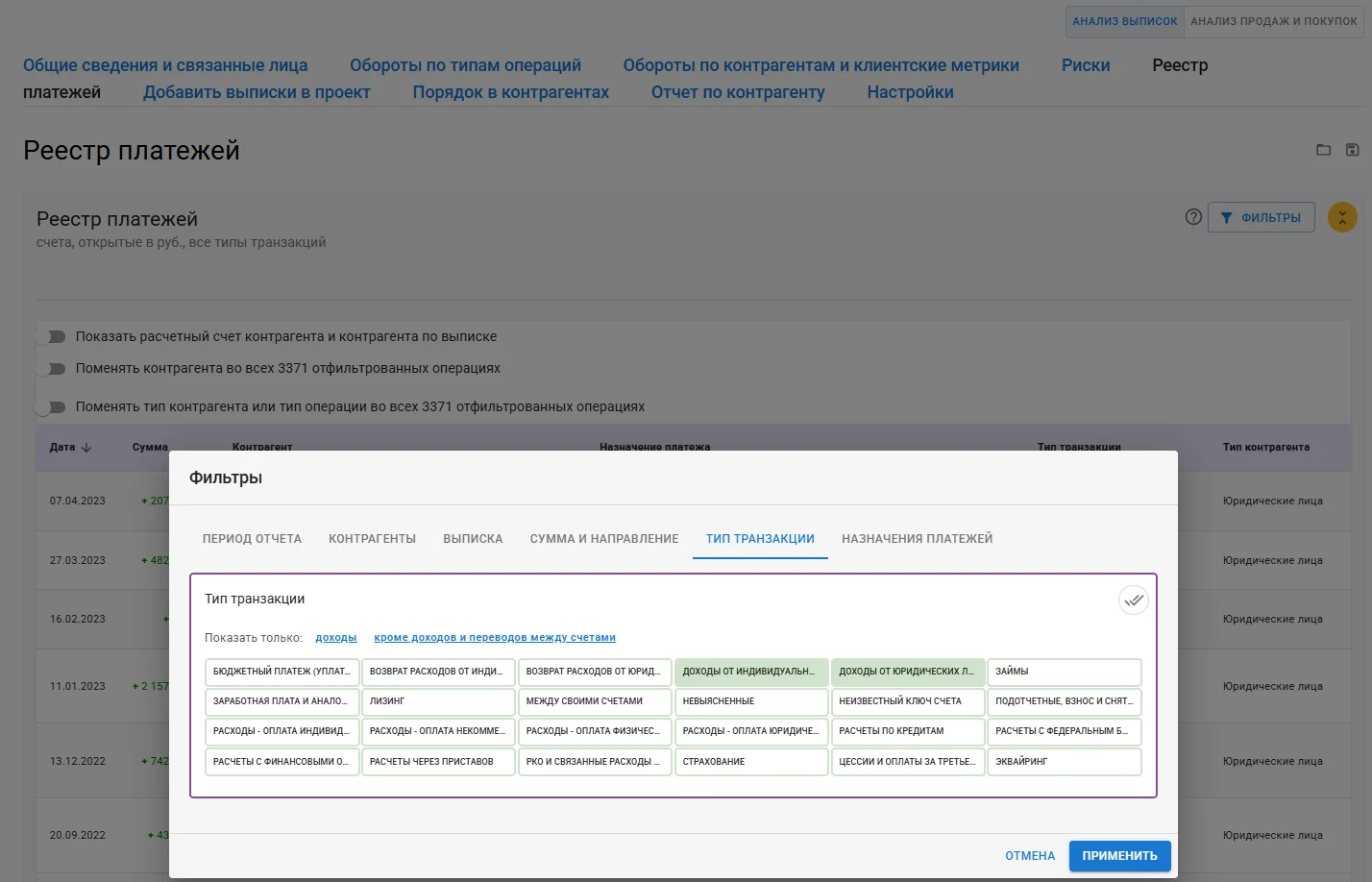Select the Тип транзакции tab
Screen dimensions: 1372x882
(x=760, y=539)
